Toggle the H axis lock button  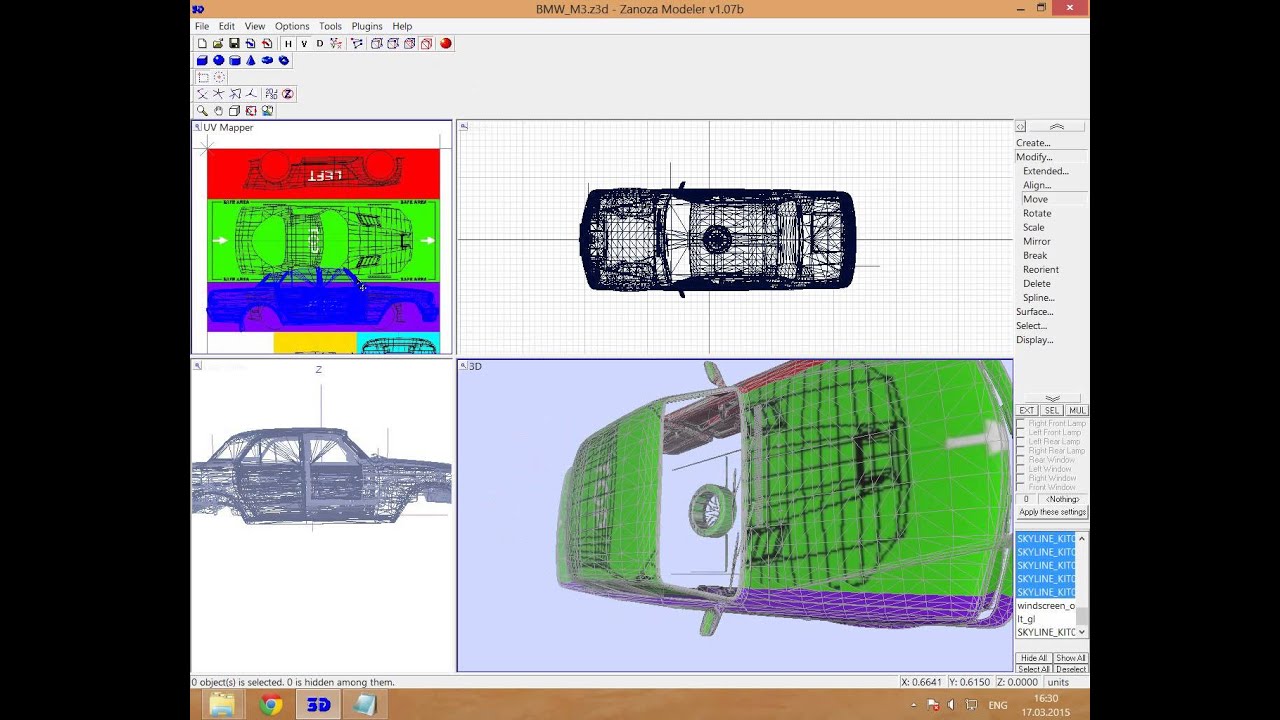288,44
